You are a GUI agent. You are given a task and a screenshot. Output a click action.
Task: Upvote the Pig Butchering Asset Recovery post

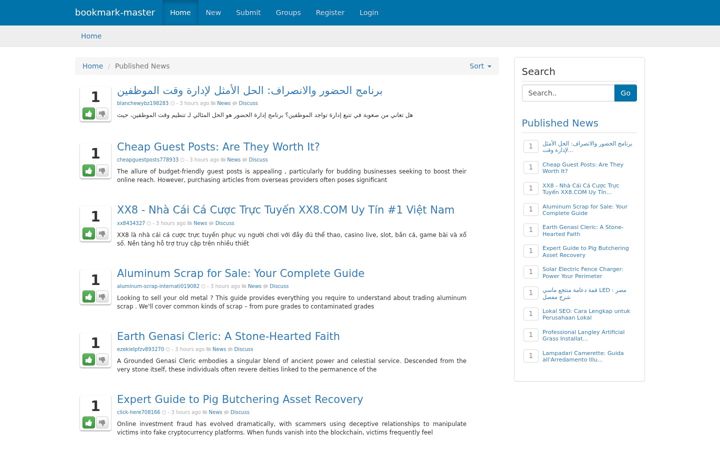[x=89, y=422]
